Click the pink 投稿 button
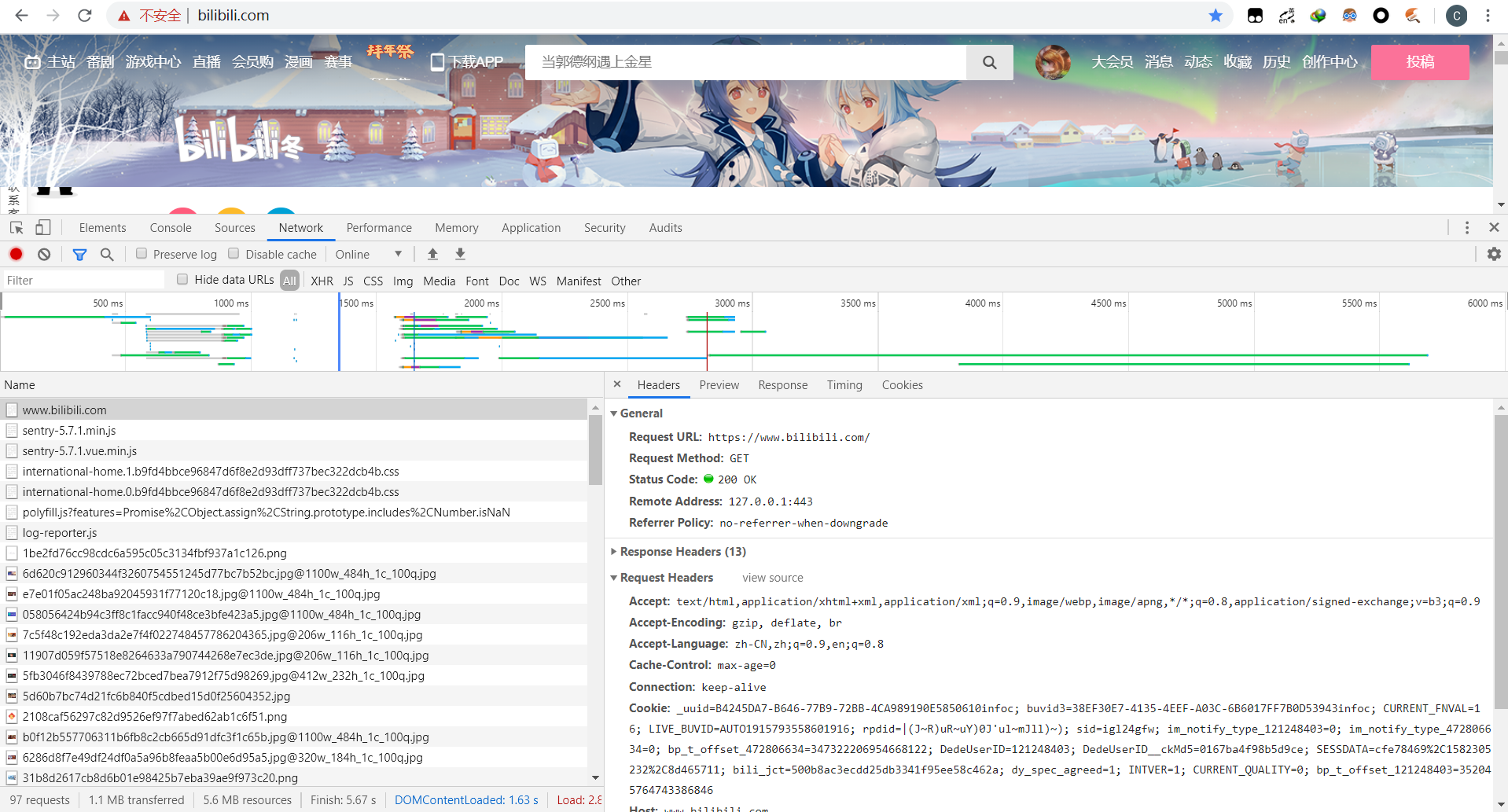The height and width of the screenshot is (812, 1508). click(1420, 62)
